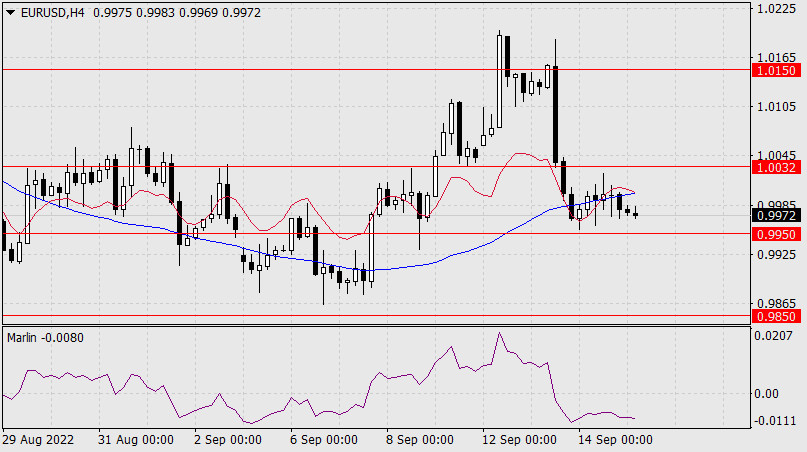
Task: Click the red 0.9850 price level label
Action: [776, 316]
